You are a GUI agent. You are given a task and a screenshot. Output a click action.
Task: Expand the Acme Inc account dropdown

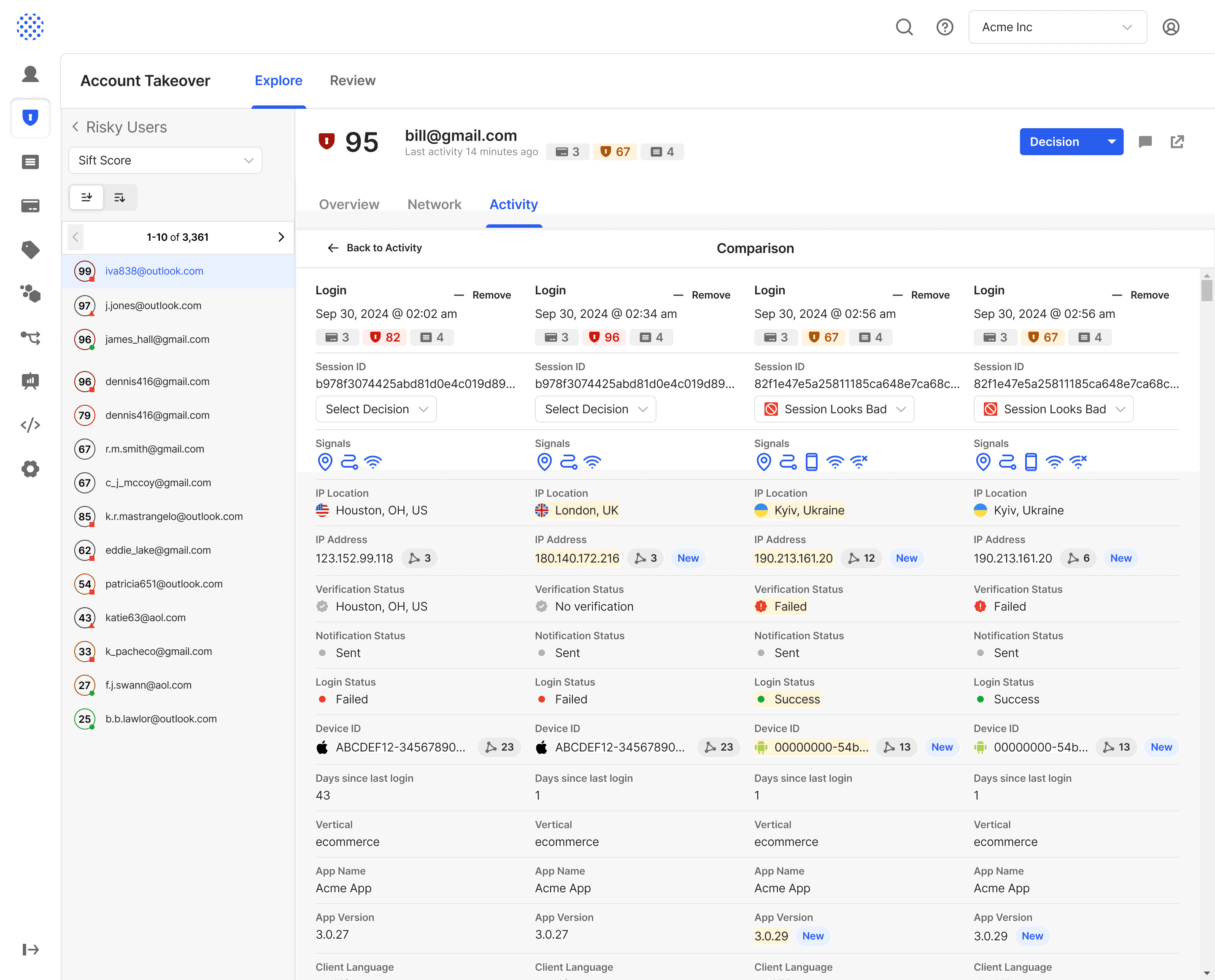click(x=1057, y=27)
